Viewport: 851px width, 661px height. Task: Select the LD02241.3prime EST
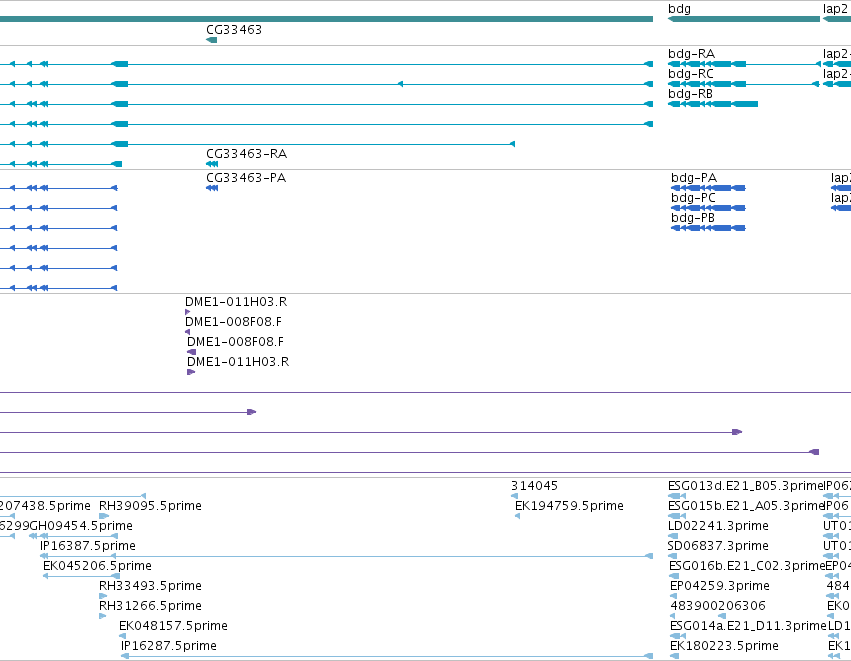pos(673,536)
